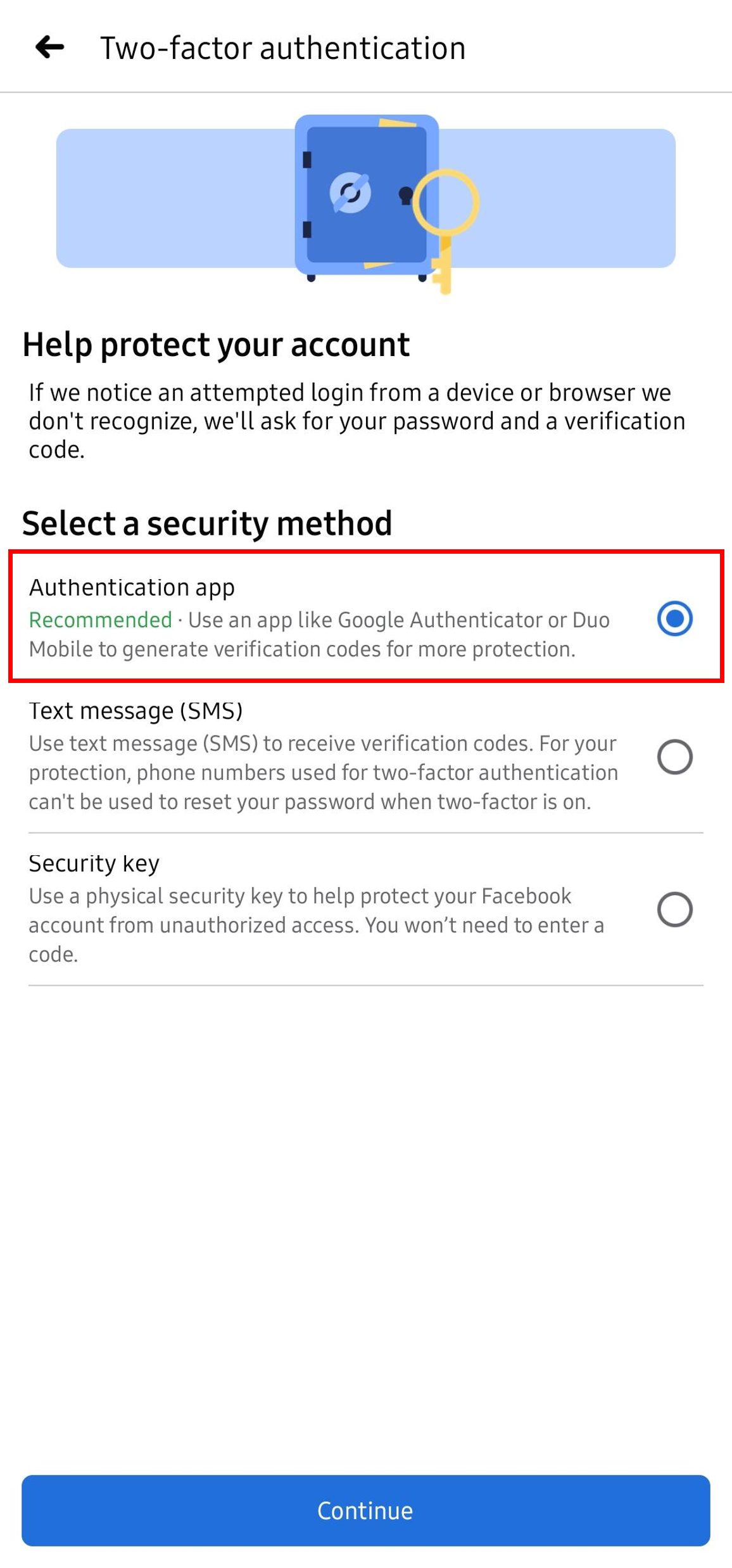Image resolution: width=732 pixels, height=1568 pixels.
Task: Select the Text message (SMS) radio button
Action: coord(674,756)
